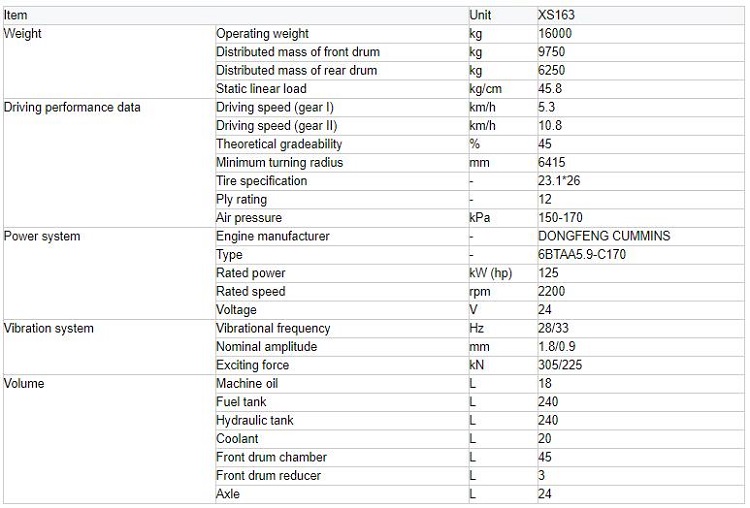Select the XS163 column header
Image resolution: width=750 pixels, height=508 pixels.
(556, 15)
